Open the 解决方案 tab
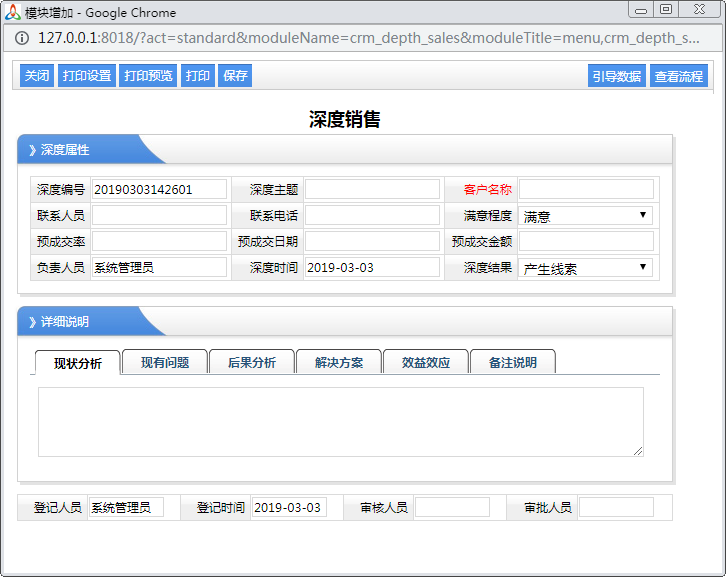726x577 pixels. [x=339, y=363]
